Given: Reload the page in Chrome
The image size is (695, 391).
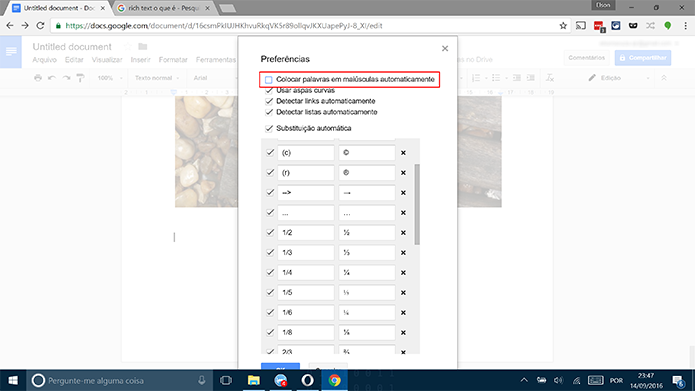Looking at the screenshot, I should point(40,26).
